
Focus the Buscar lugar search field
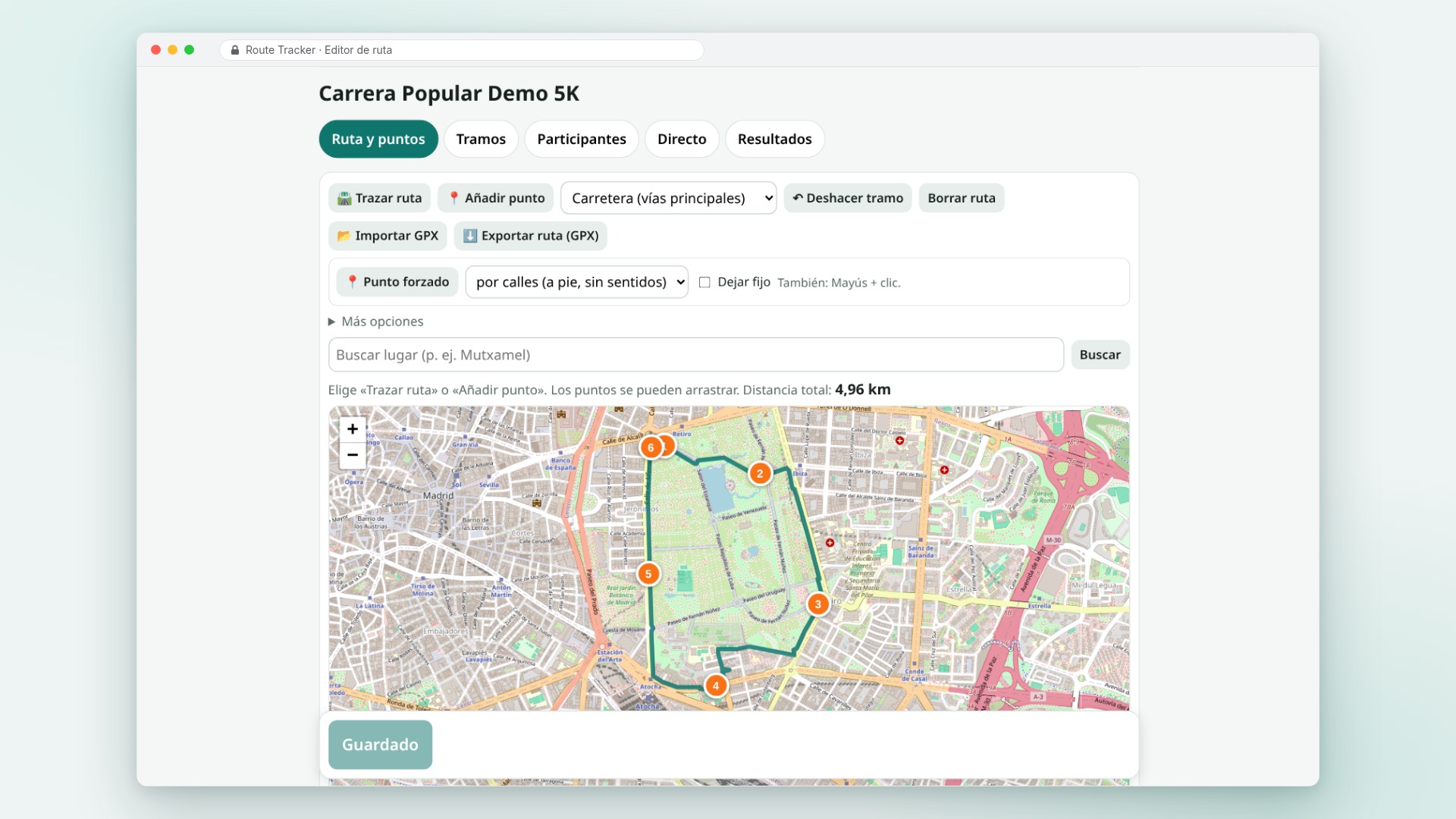point(696,355)
